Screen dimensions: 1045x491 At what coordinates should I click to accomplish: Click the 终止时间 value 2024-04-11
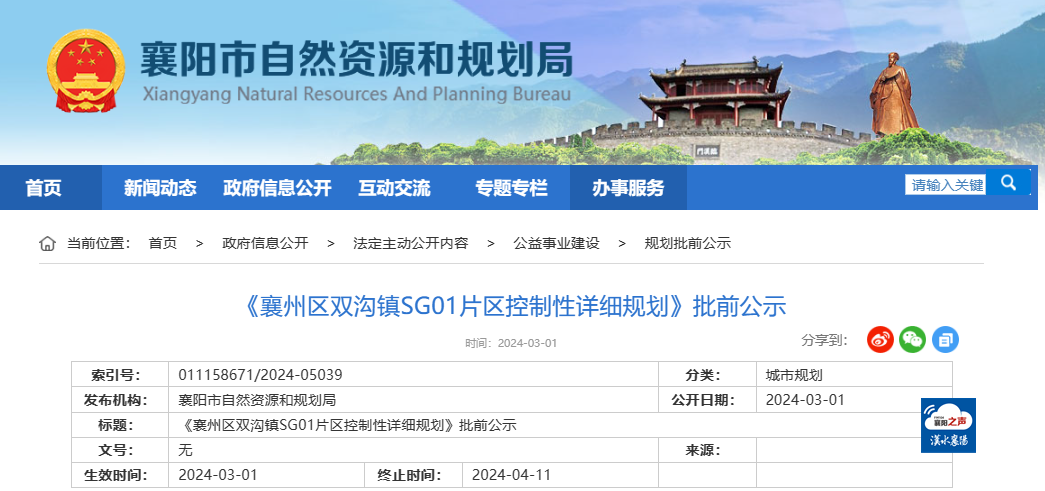point(511,476)
